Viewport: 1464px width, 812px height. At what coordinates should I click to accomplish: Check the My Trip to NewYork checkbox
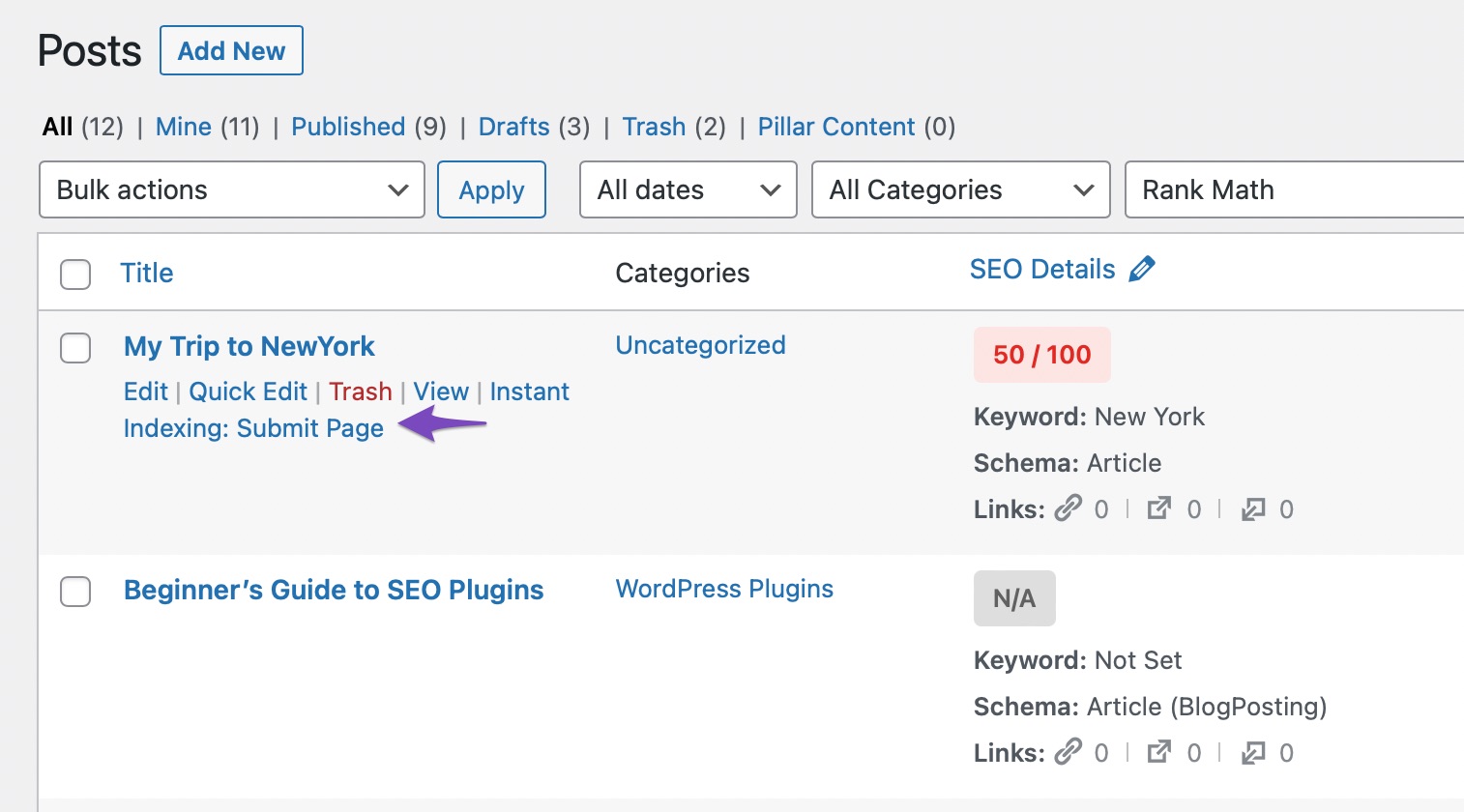click(74, 348)
